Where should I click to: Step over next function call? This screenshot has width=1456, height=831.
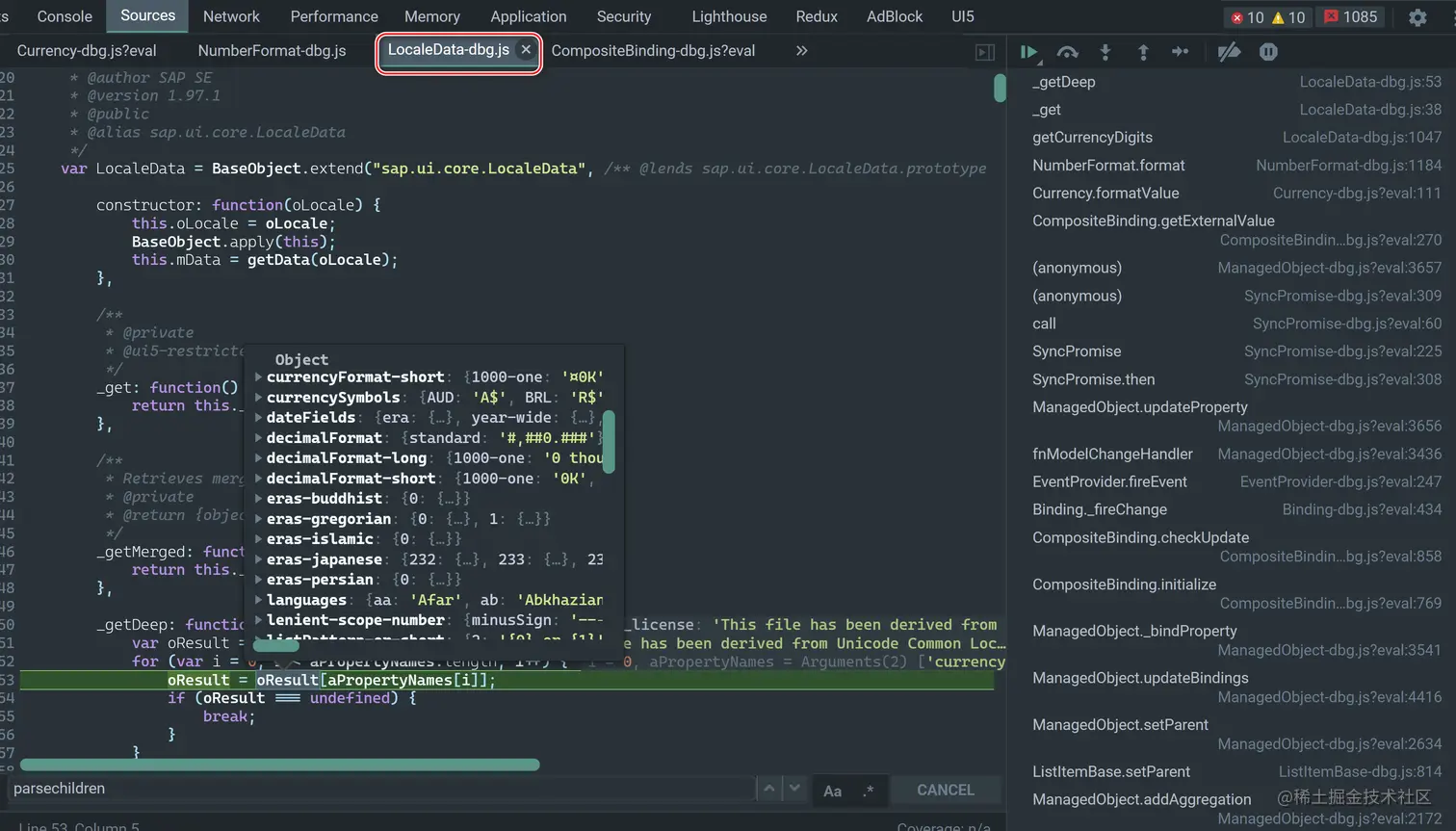(1067, 52)
